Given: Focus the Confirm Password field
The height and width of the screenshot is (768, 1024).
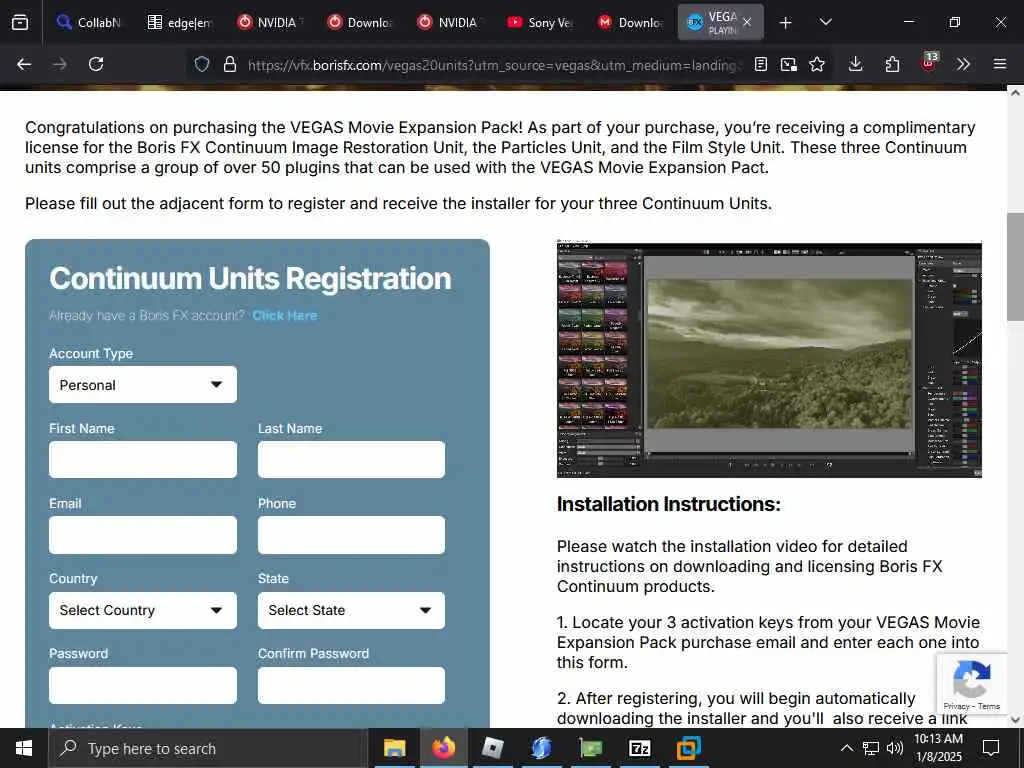Looking at the screenshot, I should pyautogui.click(x=351, y=685).
